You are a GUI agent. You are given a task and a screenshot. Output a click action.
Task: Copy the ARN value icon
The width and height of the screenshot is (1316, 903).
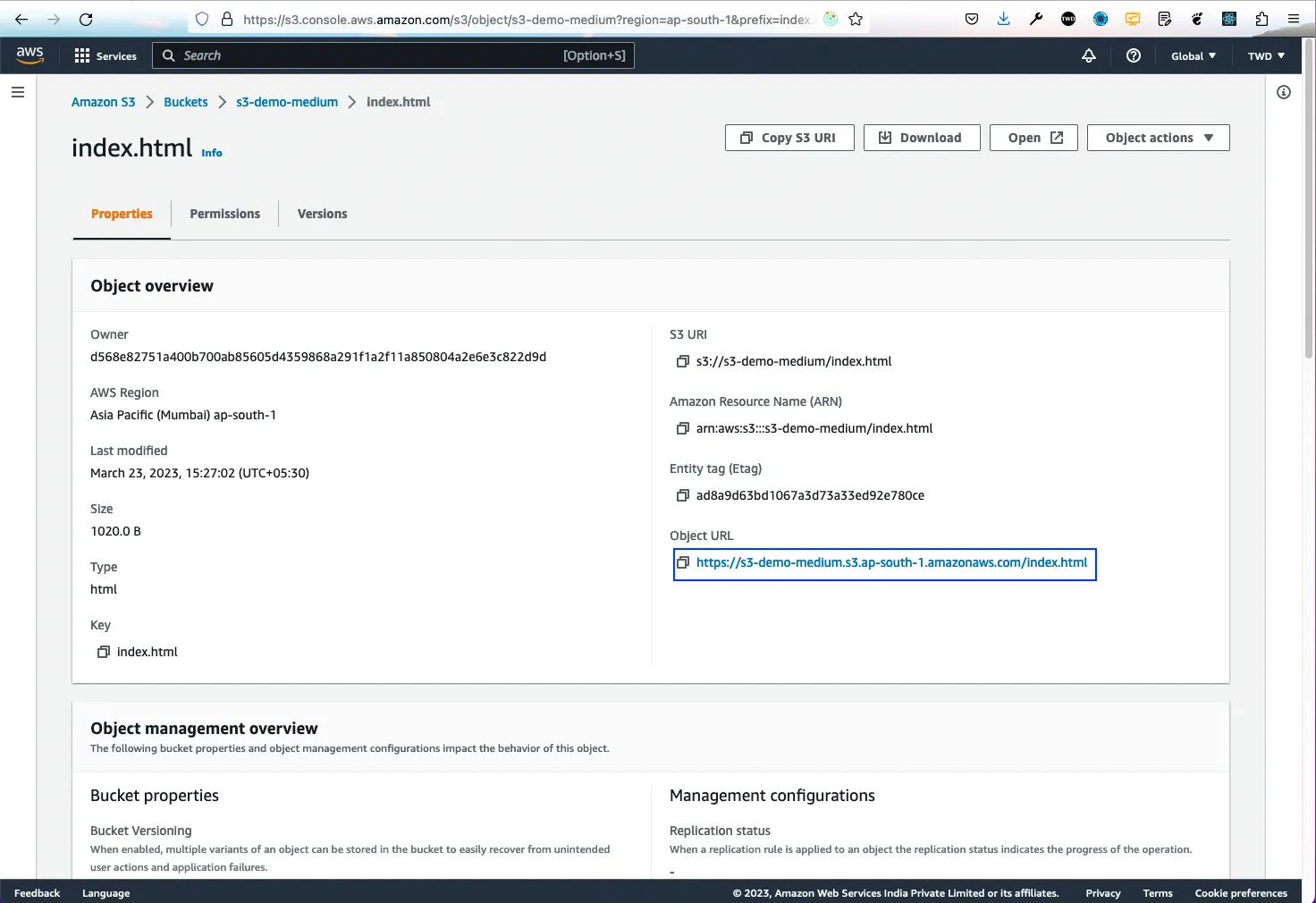pos(683,428)
